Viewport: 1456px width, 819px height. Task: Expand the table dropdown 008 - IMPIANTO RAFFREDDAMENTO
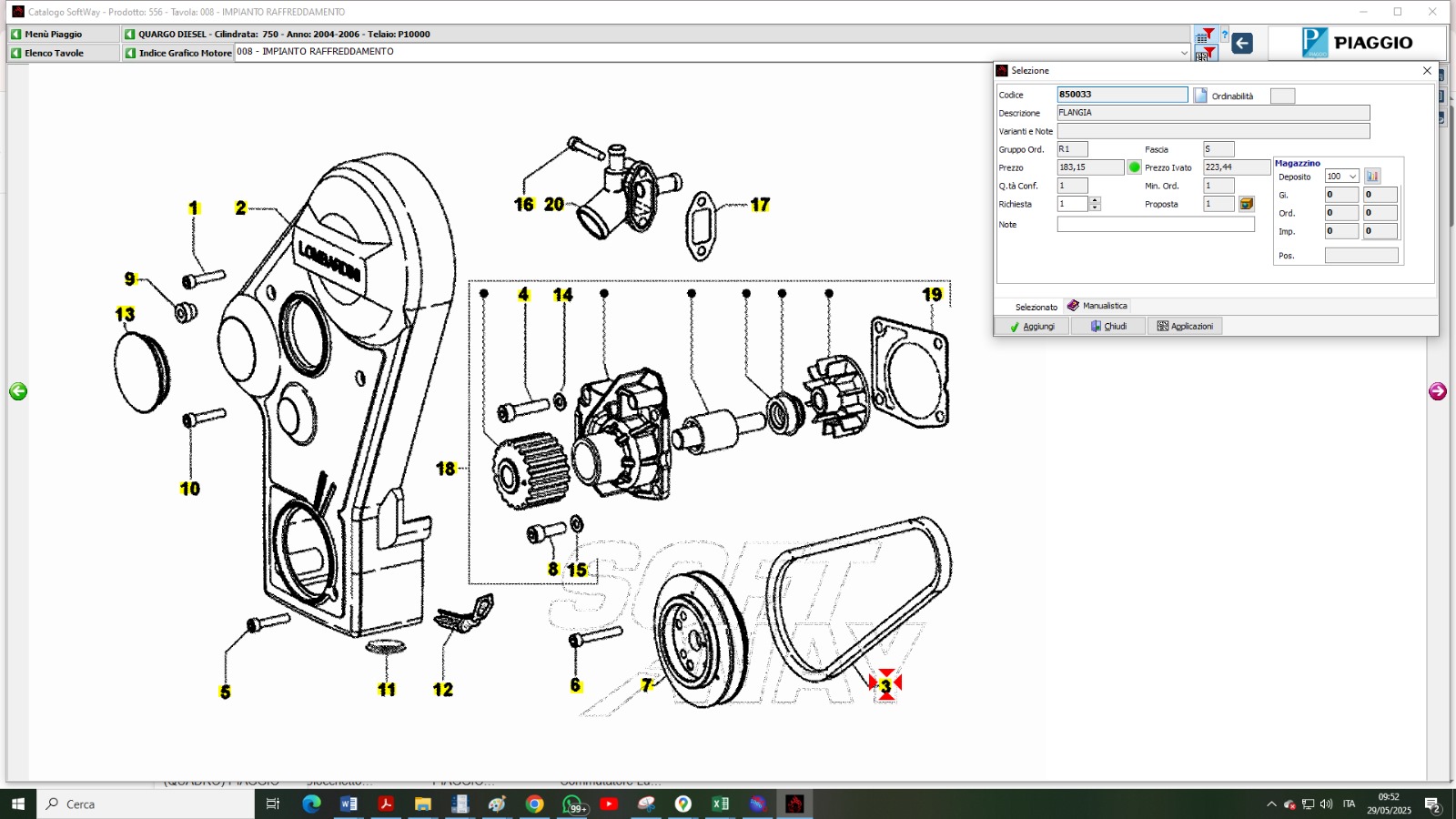tap(1184, 53)
